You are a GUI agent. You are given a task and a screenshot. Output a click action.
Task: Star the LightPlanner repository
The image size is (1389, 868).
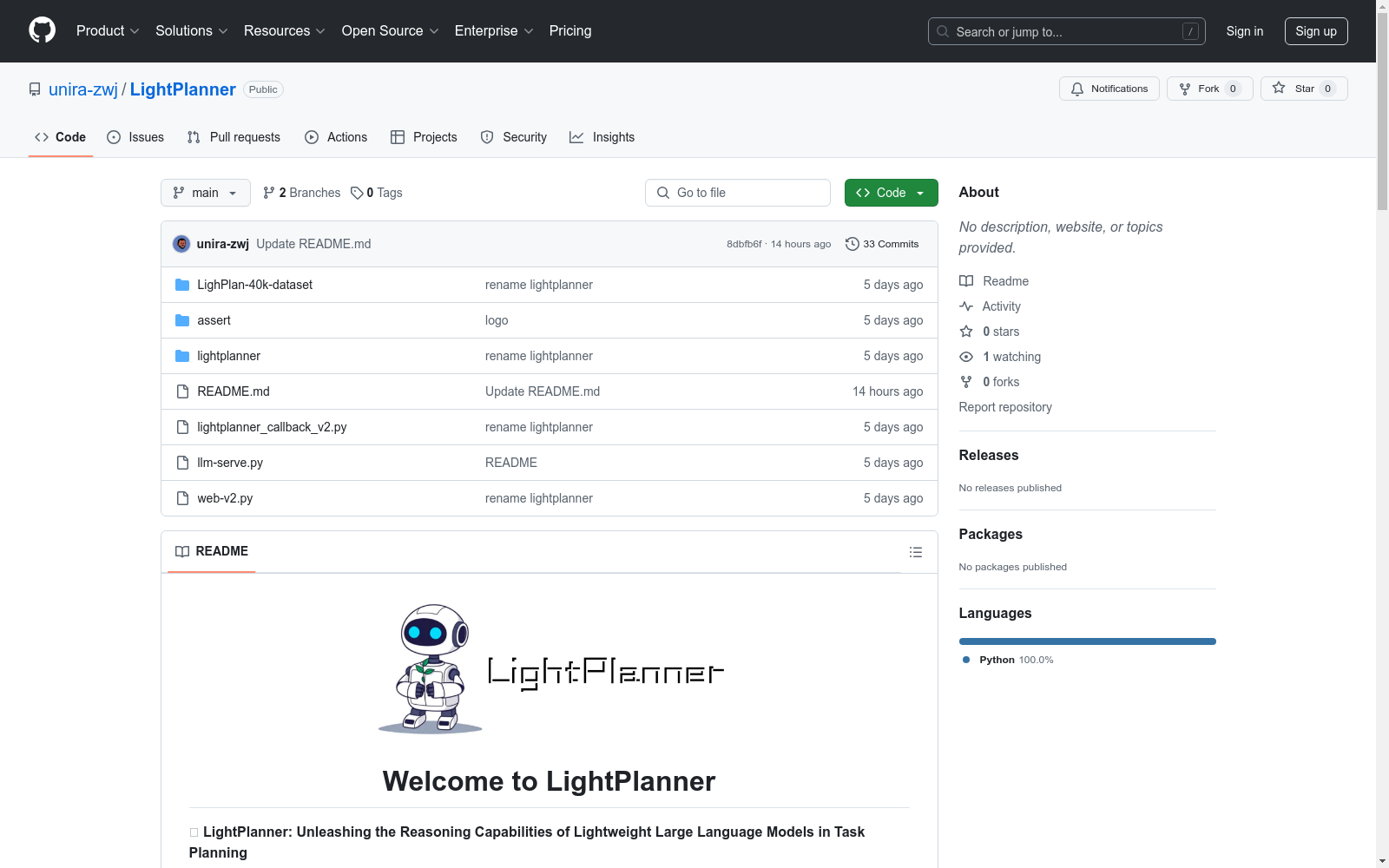coord(1303,89)
